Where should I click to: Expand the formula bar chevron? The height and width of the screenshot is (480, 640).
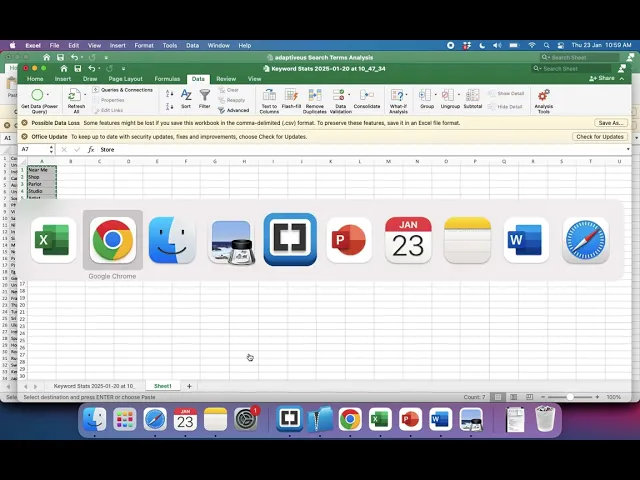(x=628, y=149)
